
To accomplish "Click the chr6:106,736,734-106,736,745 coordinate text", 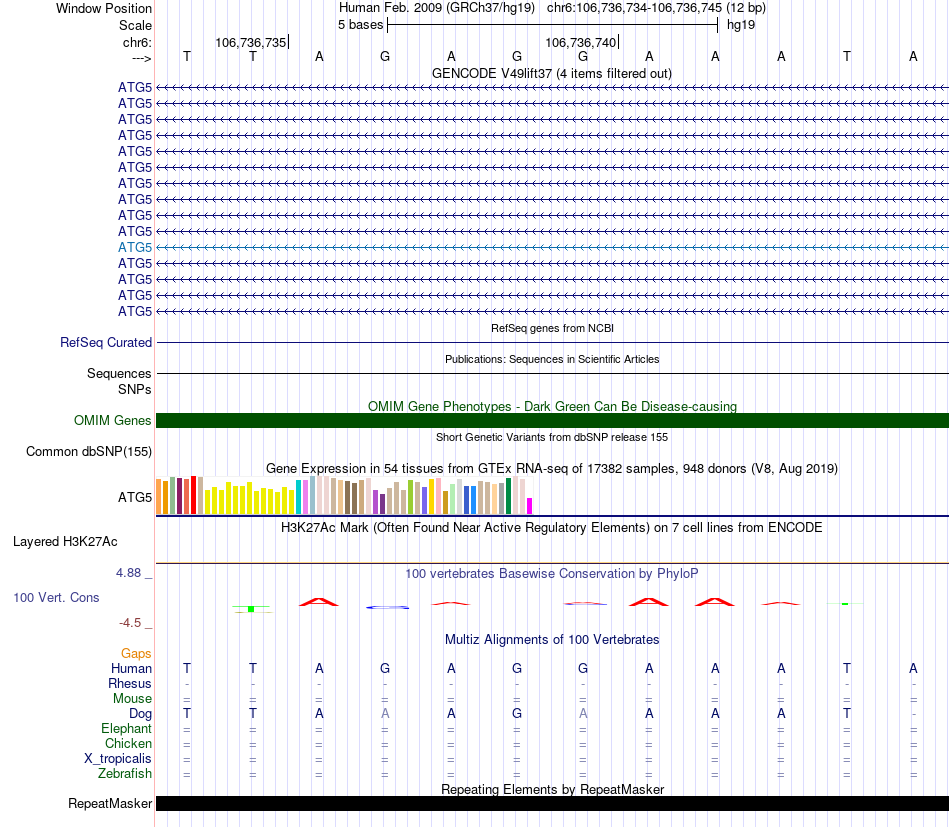I will [656, 8].
